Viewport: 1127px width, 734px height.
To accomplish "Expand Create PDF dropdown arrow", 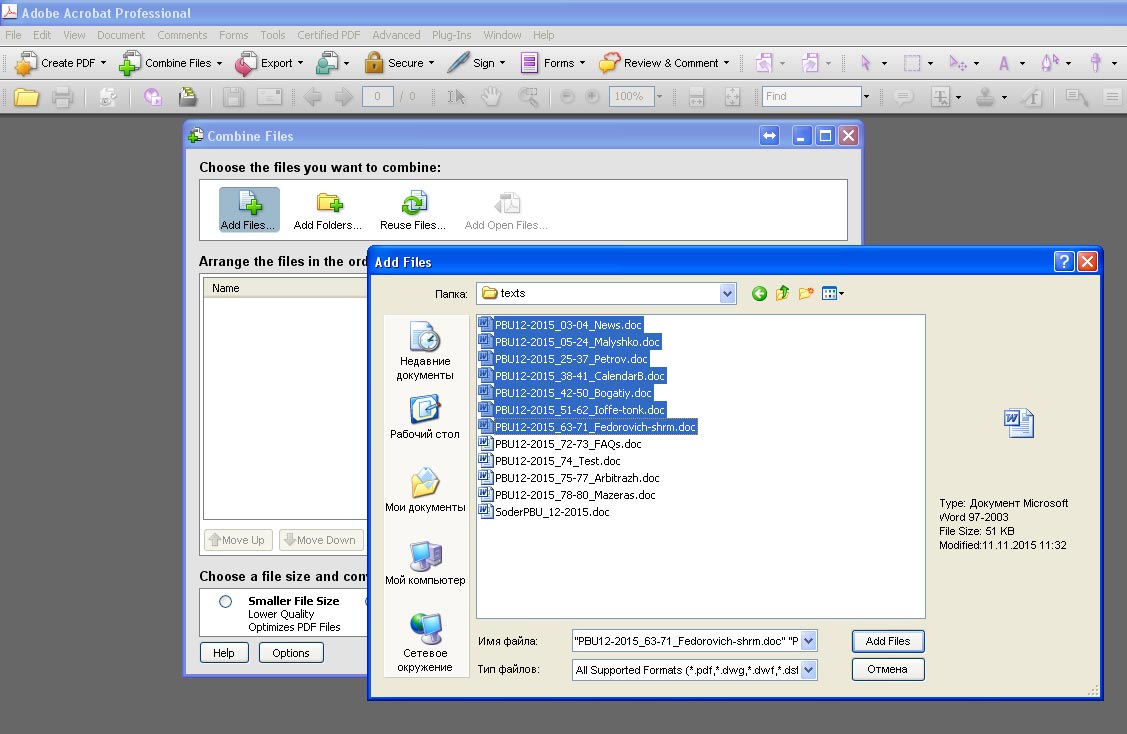I will [x=104, y=63].
